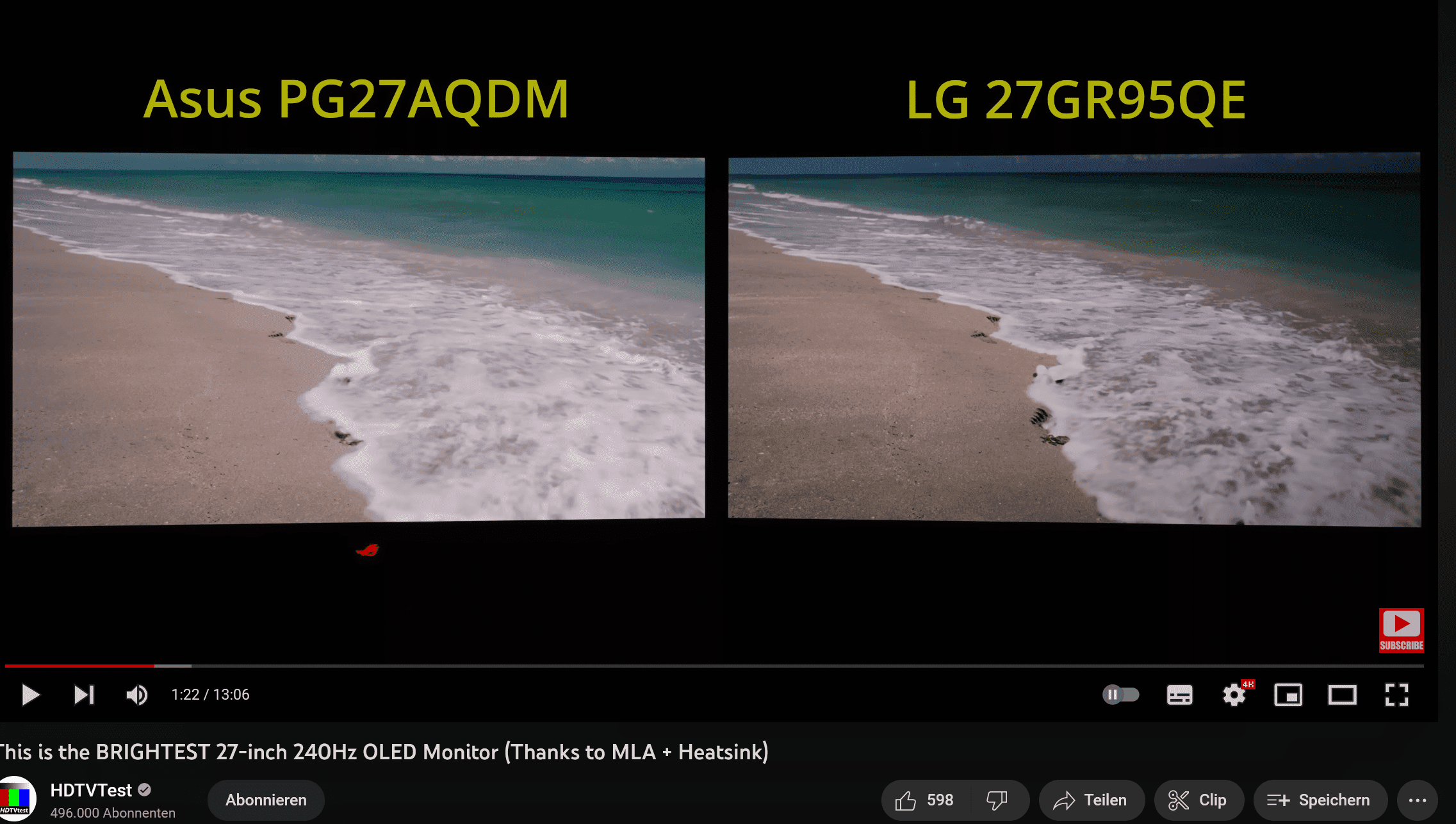Open the HDTVTest channel avatar
Screen dimensions: 1456x824
(17, 799)
